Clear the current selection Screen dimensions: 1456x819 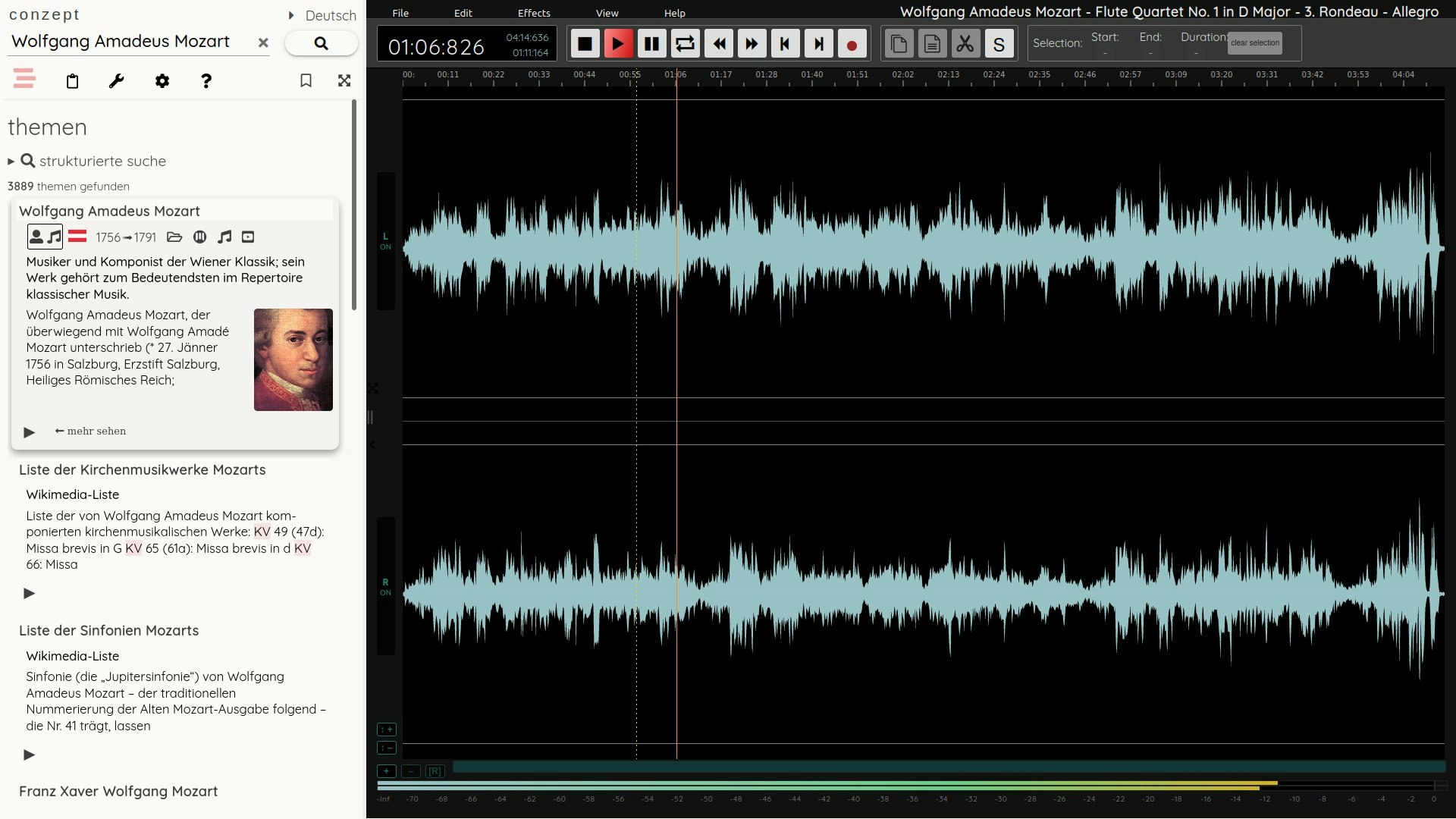tap(1255, 43)
